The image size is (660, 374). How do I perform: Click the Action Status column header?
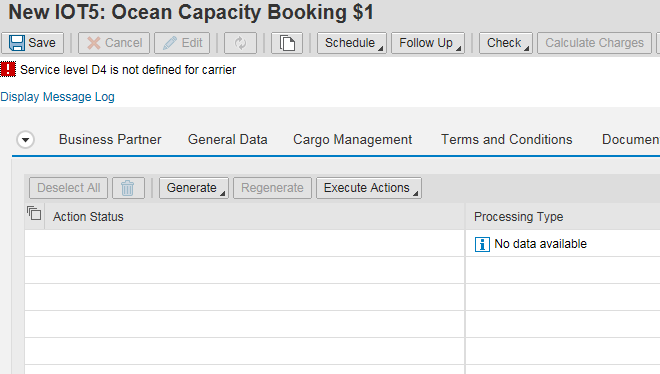(255, 217)
